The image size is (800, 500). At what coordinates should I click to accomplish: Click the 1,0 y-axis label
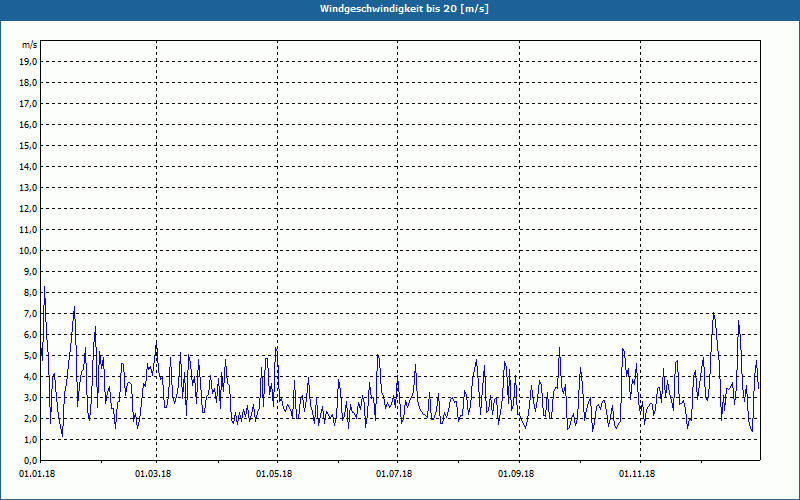pos(30,439)
